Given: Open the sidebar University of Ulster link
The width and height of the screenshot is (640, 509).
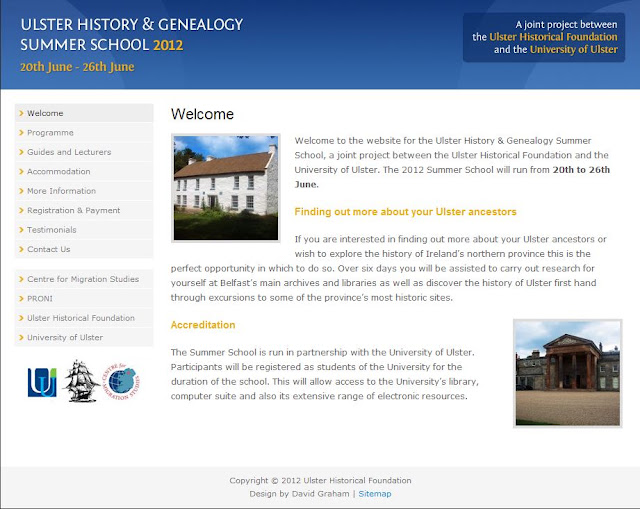Looking at the screenshot, I should coord(84,338).
